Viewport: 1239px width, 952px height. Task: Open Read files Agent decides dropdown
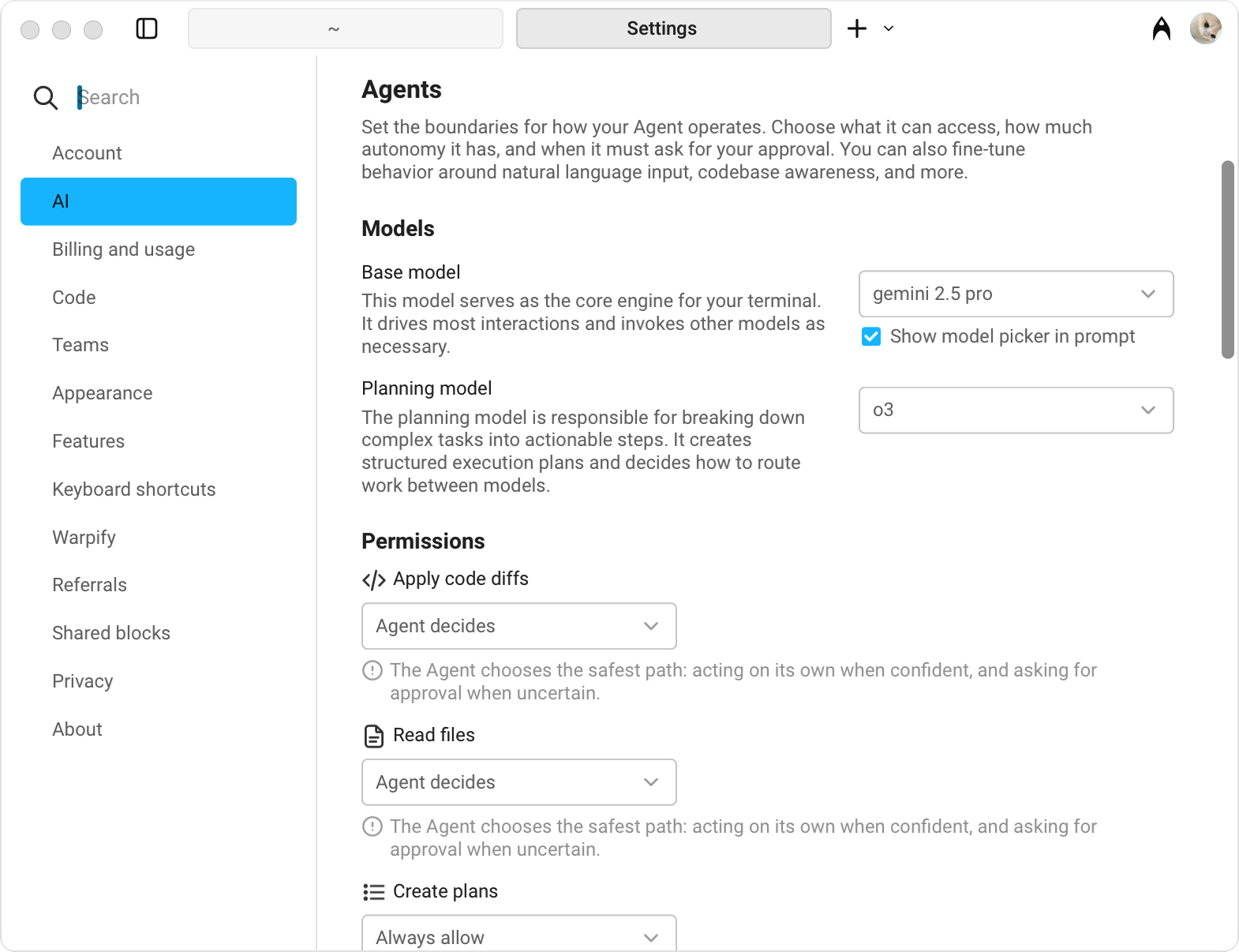(518, 783)
